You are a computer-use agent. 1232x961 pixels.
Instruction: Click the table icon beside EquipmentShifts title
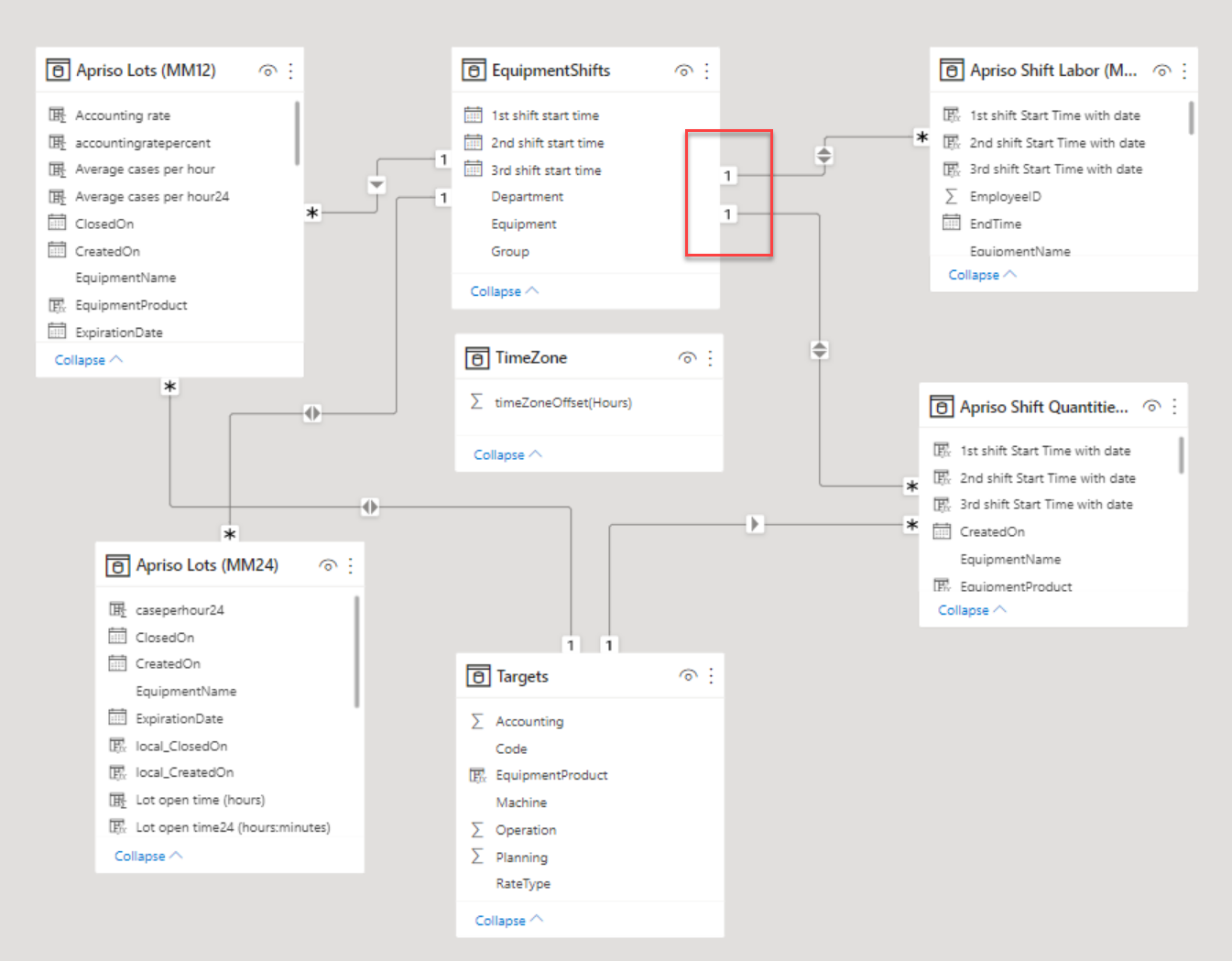(x=474, y=71)
